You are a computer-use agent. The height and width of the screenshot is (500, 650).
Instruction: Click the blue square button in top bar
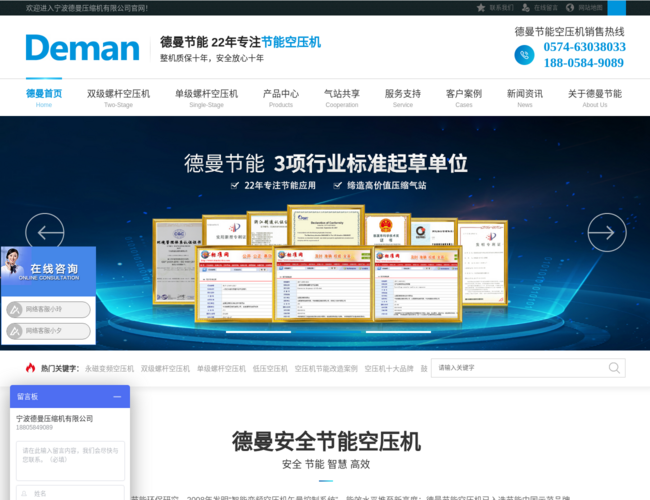click(x=616, y=7)
